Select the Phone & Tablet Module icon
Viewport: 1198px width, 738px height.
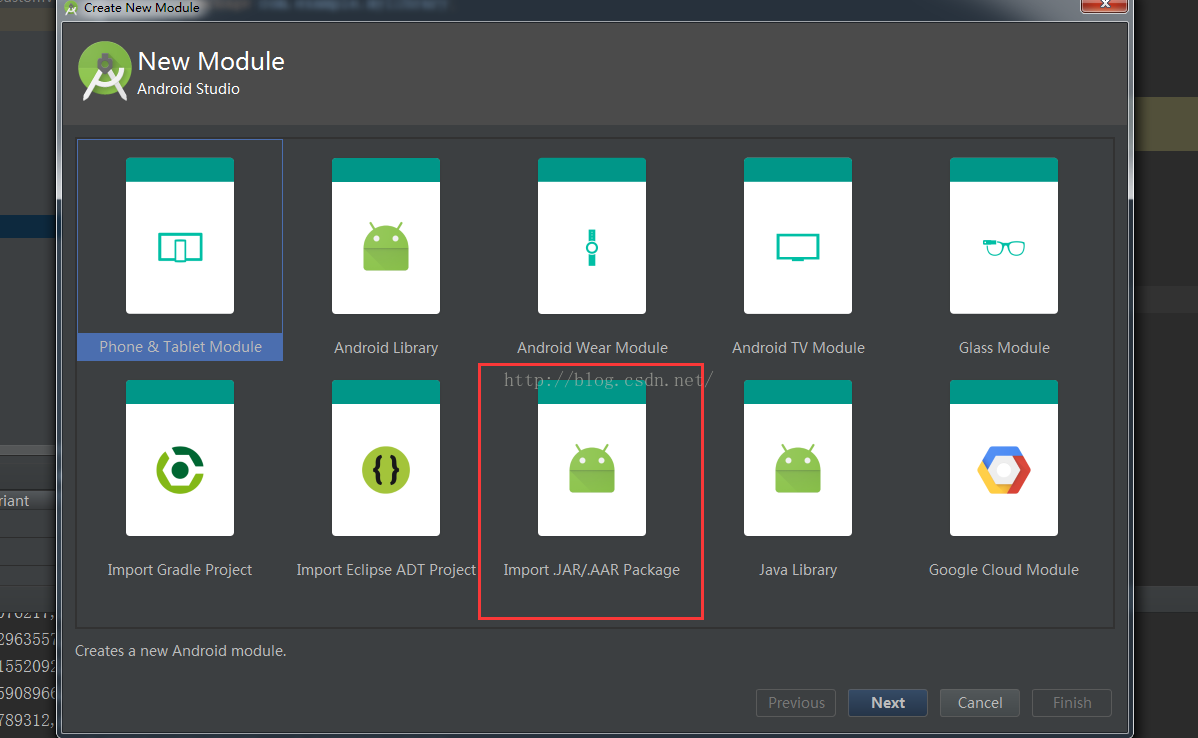coord(180,235)
